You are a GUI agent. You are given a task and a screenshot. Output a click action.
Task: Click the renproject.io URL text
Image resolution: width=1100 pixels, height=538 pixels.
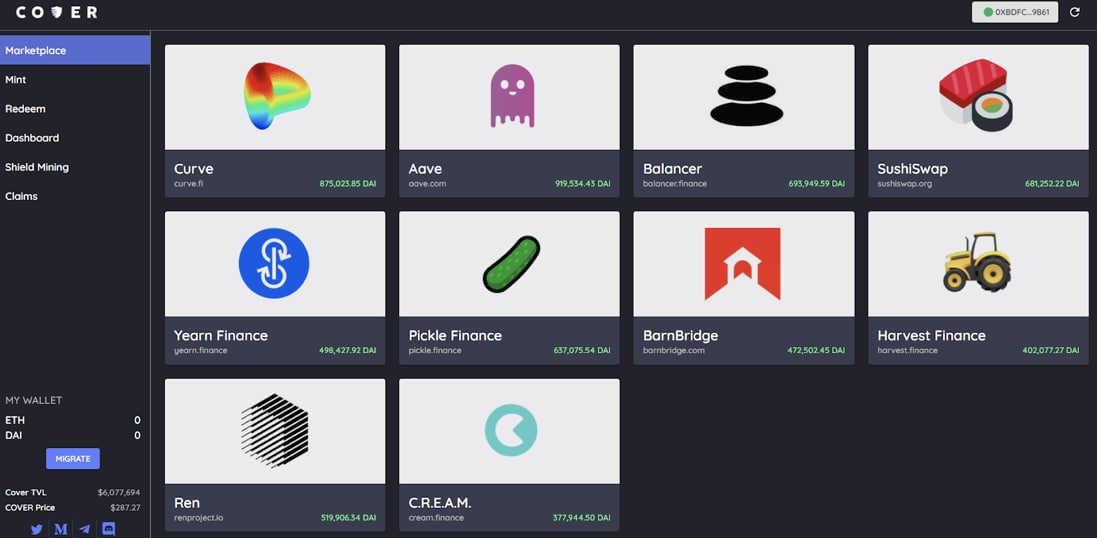coord(199,518)
